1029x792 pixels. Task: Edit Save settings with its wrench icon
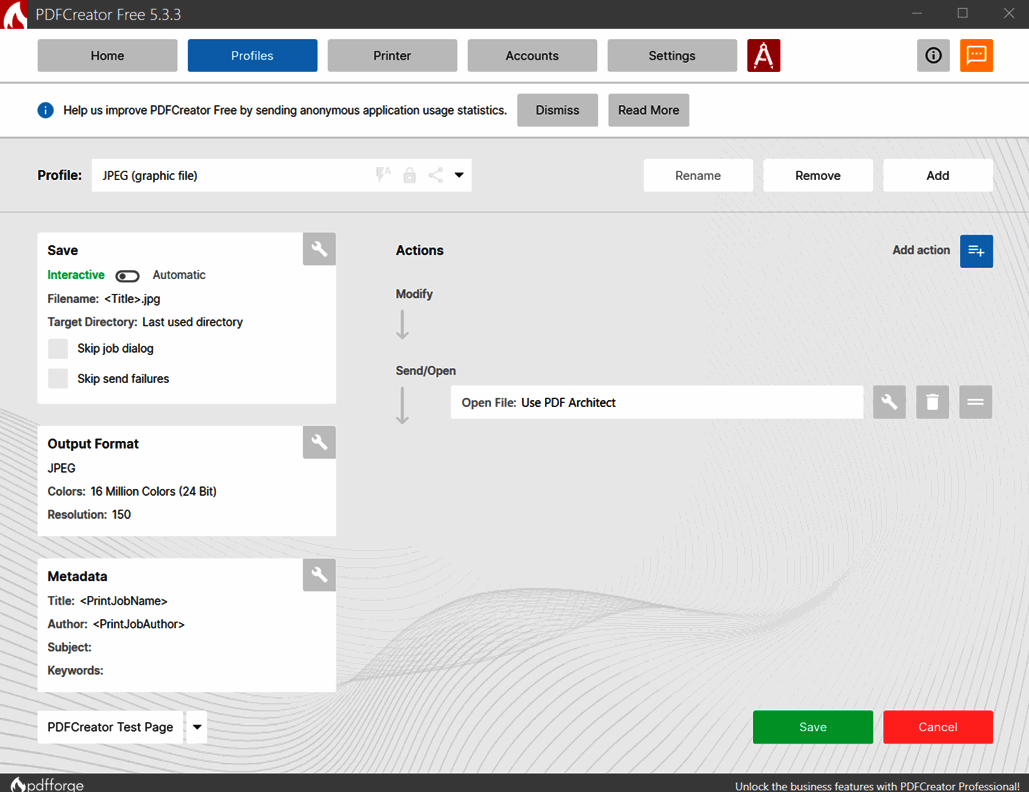[320, 249]
